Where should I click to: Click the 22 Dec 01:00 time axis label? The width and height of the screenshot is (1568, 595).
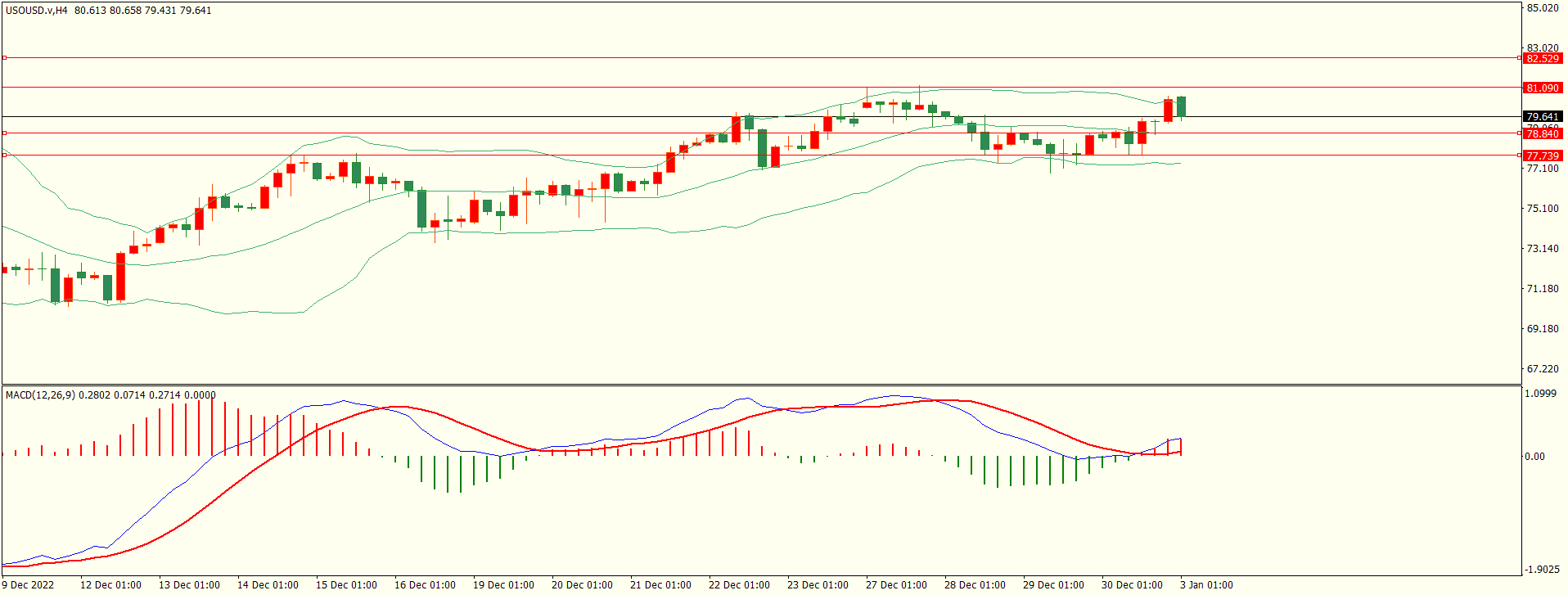pos(739,585)
